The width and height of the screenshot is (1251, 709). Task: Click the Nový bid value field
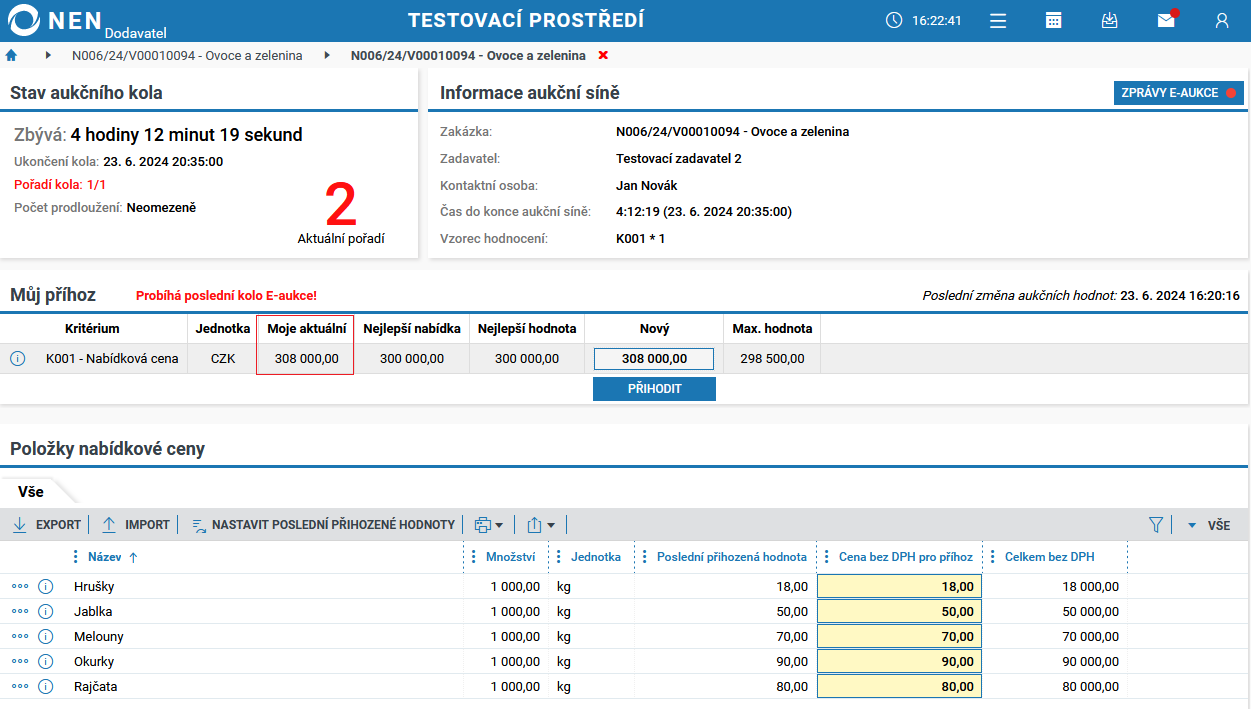coord(654,358)
